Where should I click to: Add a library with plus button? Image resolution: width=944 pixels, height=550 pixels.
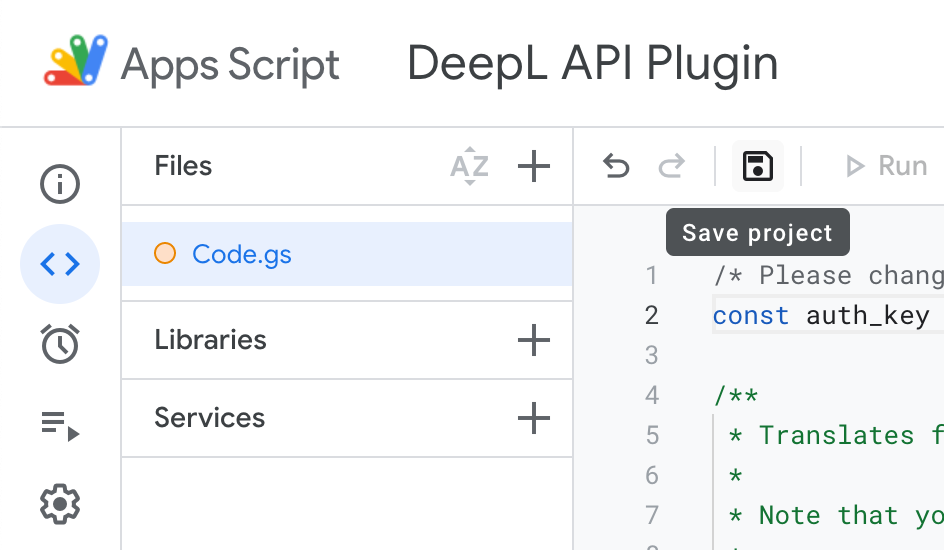pos(534,341)
